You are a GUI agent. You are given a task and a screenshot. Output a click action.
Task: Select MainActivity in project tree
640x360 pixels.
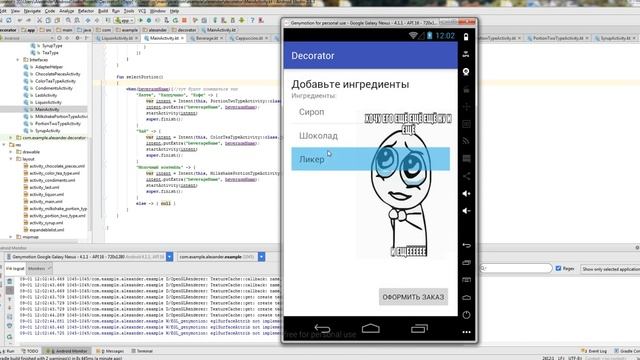(47, 109)
